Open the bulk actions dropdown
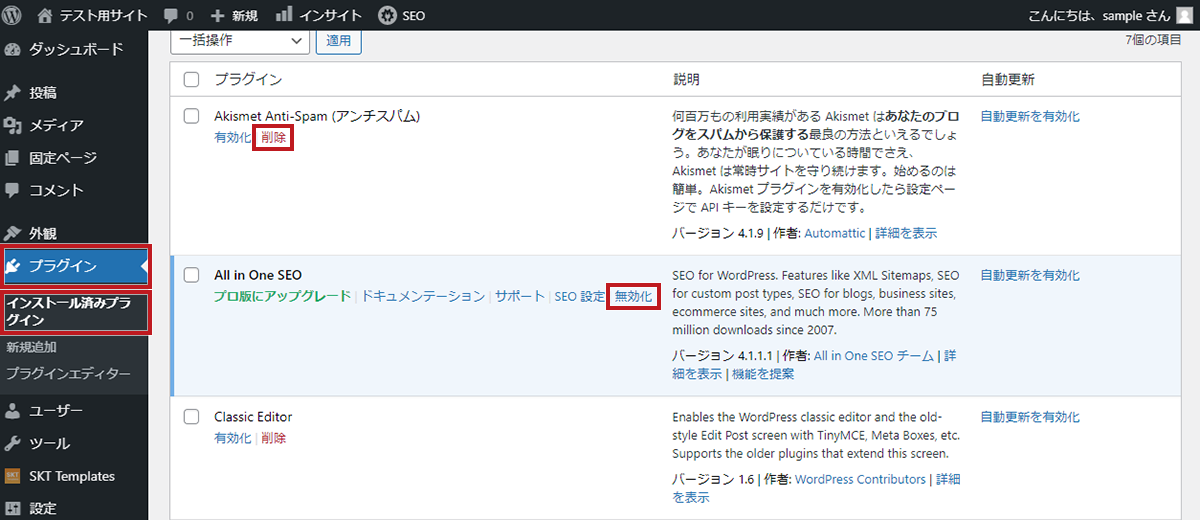 point(240,40)
